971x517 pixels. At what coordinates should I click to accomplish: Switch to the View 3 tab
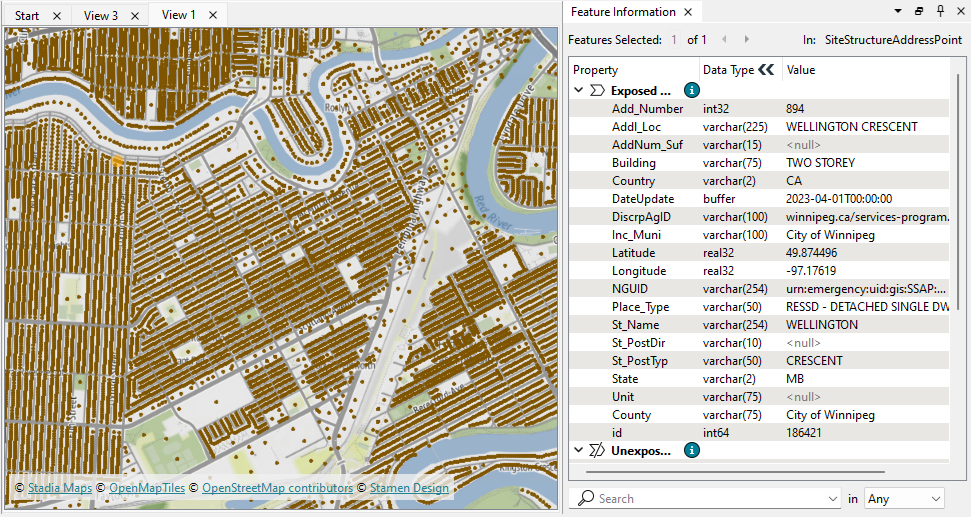tap(101, 15)
